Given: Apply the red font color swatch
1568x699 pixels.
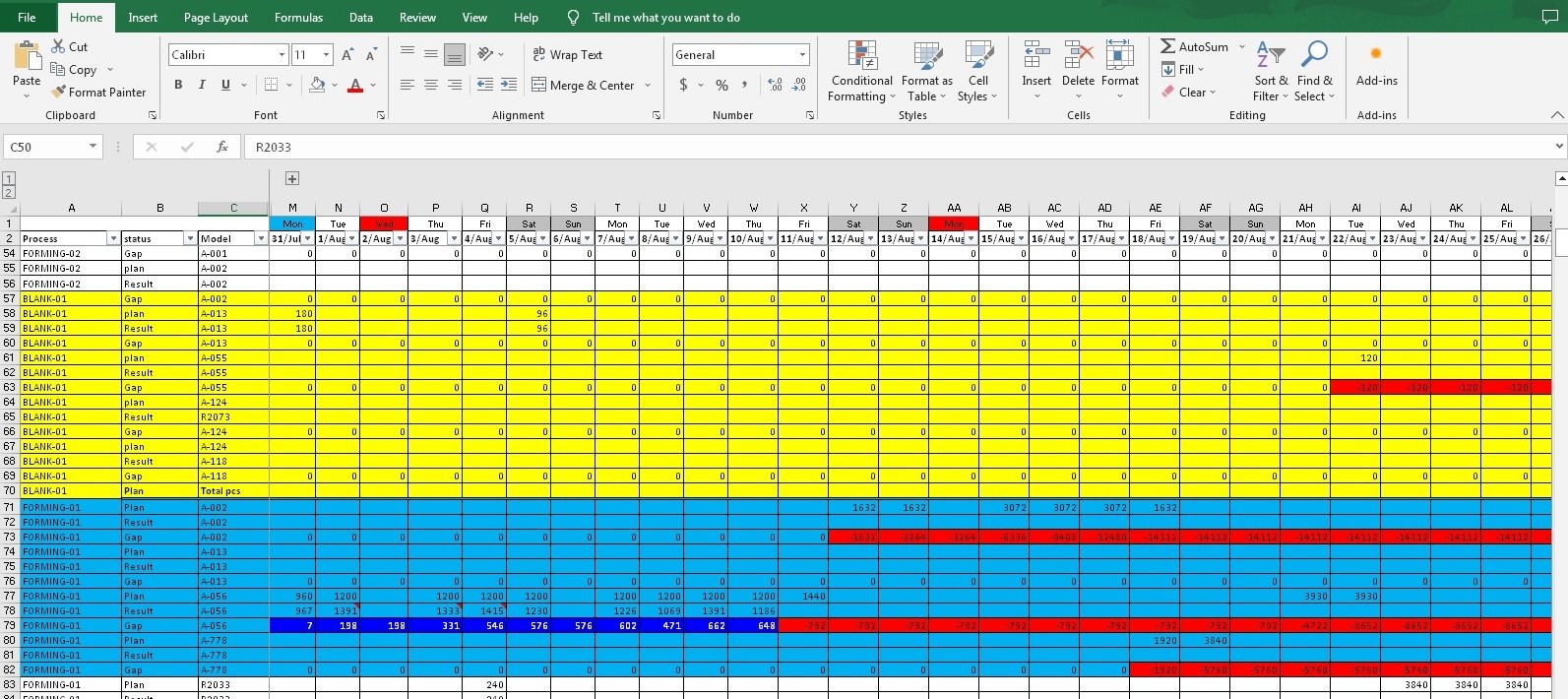Looking at the screenshot, I should tap(355, 86).
